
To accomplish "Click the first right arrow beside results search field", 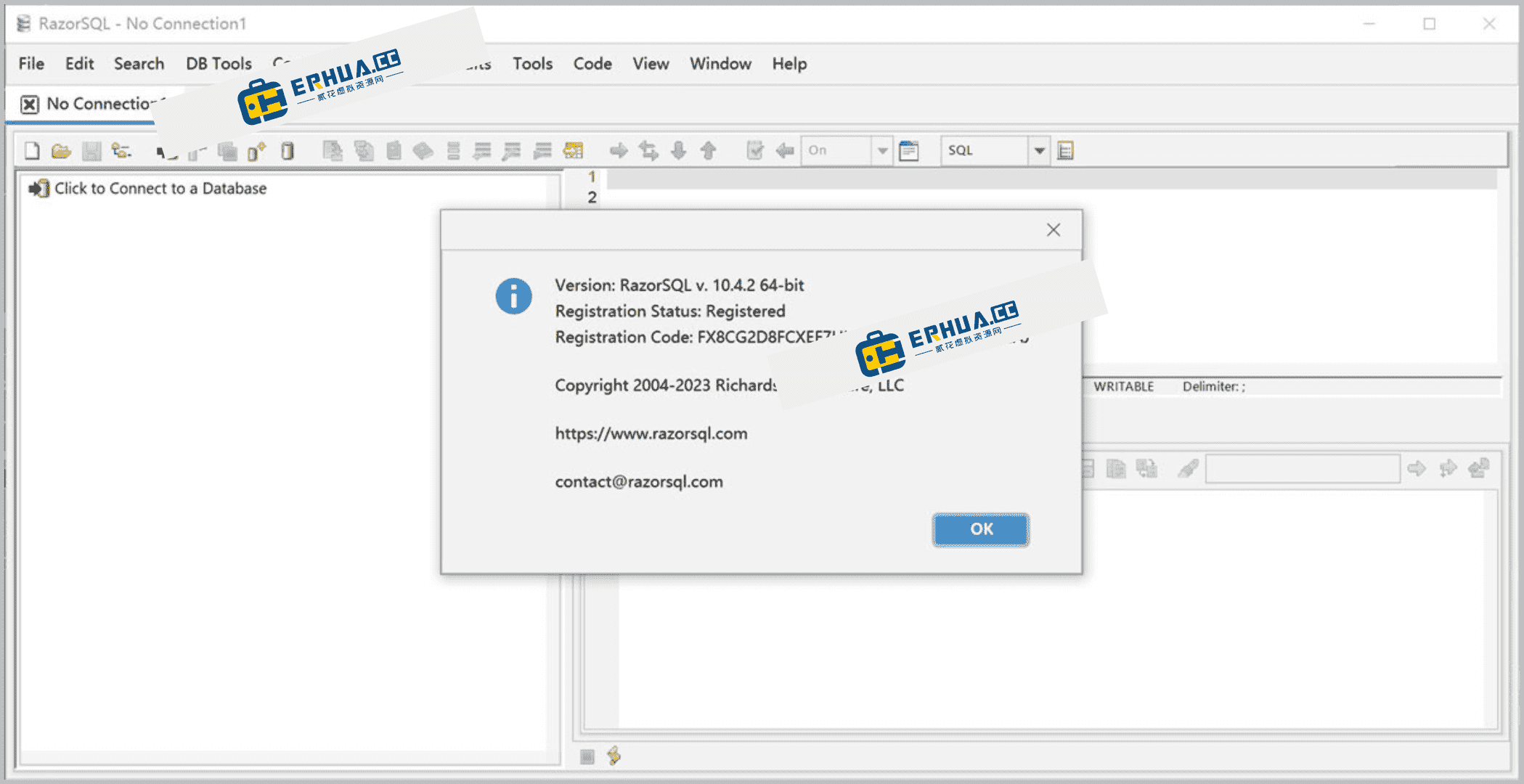I will coord(1417,469).
